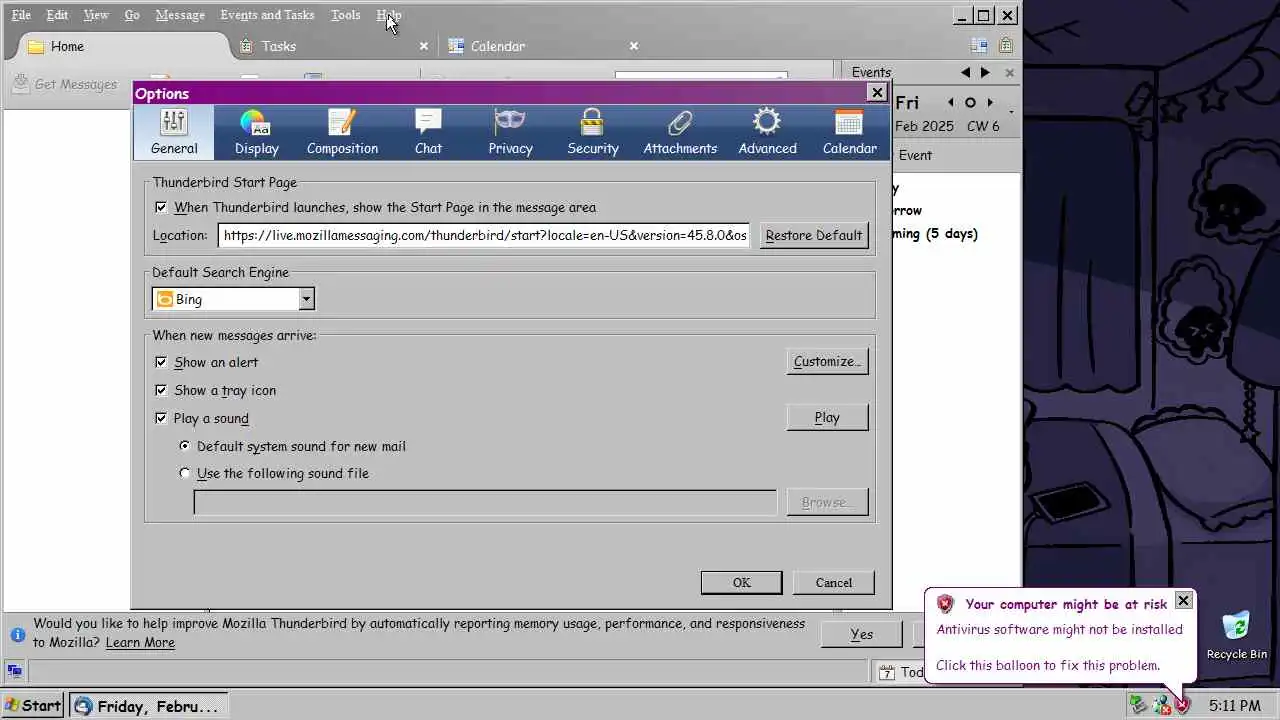Viewport: 1280px width, 720px height.
Task: Click the Play sound button
Action: pos(827,418)
